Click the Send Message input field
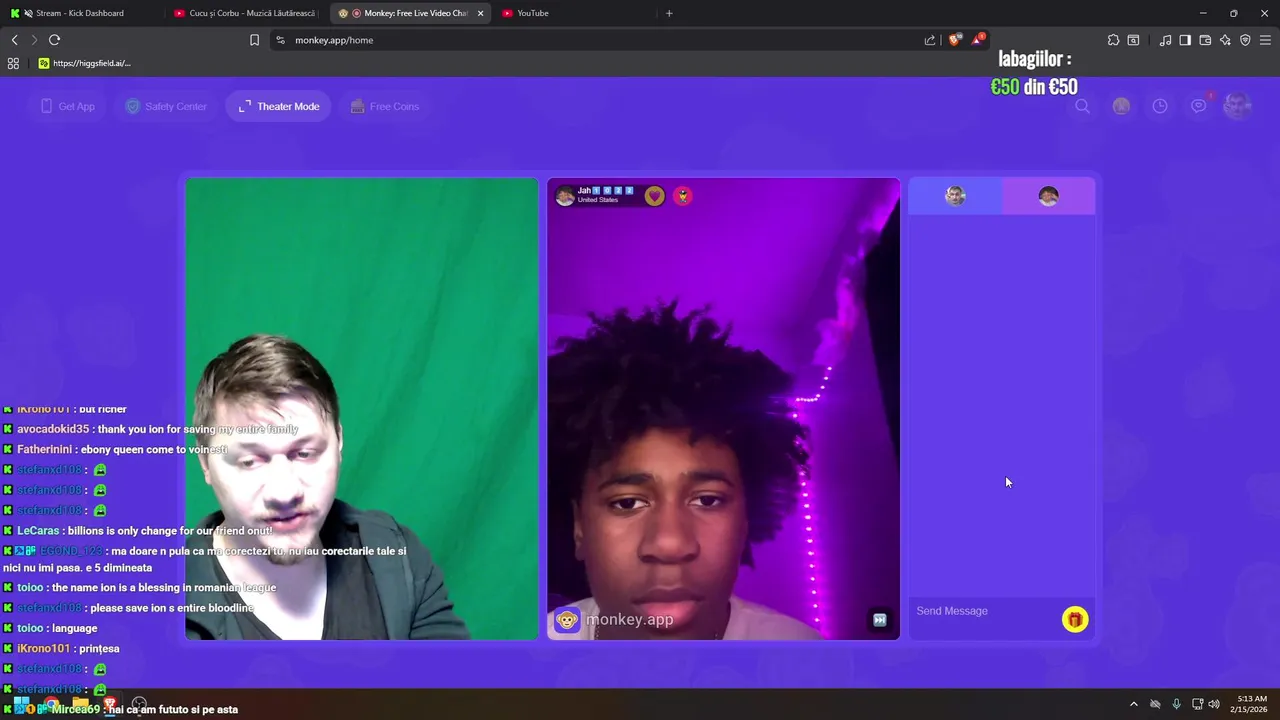 985,611
